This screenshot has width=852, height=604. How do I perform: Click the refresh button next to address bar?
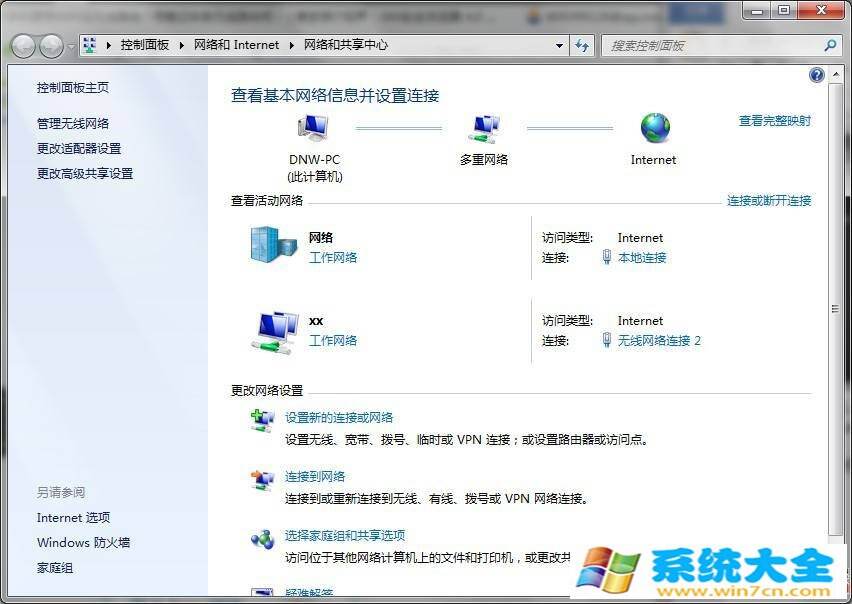(582, 46)
